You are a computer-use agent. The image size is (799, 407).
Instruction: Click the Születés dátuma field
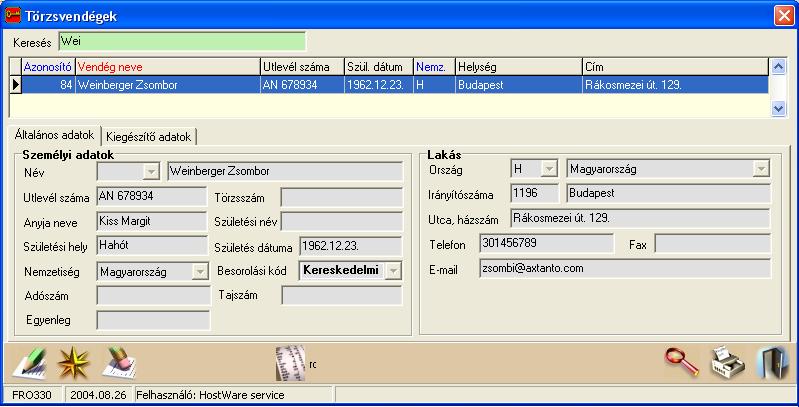point(351,246)
